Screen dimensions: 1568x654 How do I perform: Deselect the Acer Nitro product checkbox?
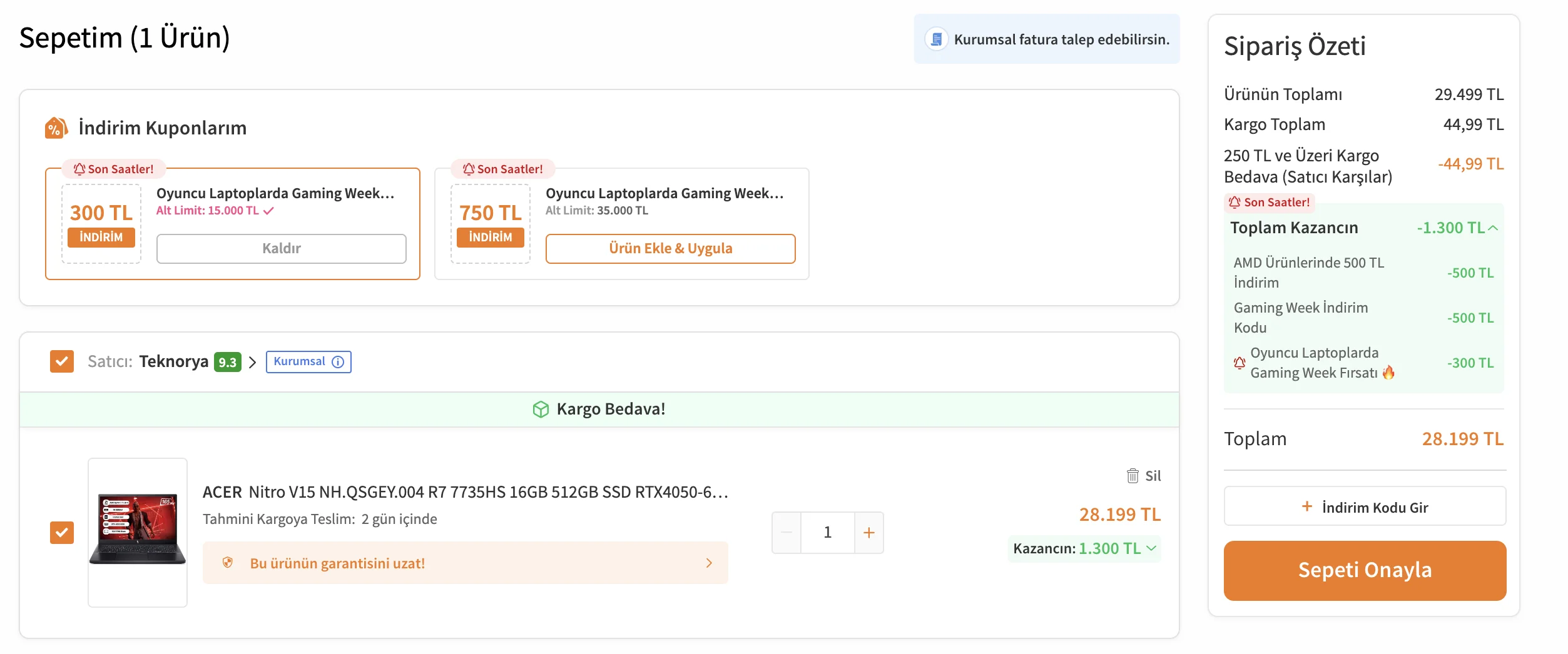pyautogui.click(x=62, y=533)
